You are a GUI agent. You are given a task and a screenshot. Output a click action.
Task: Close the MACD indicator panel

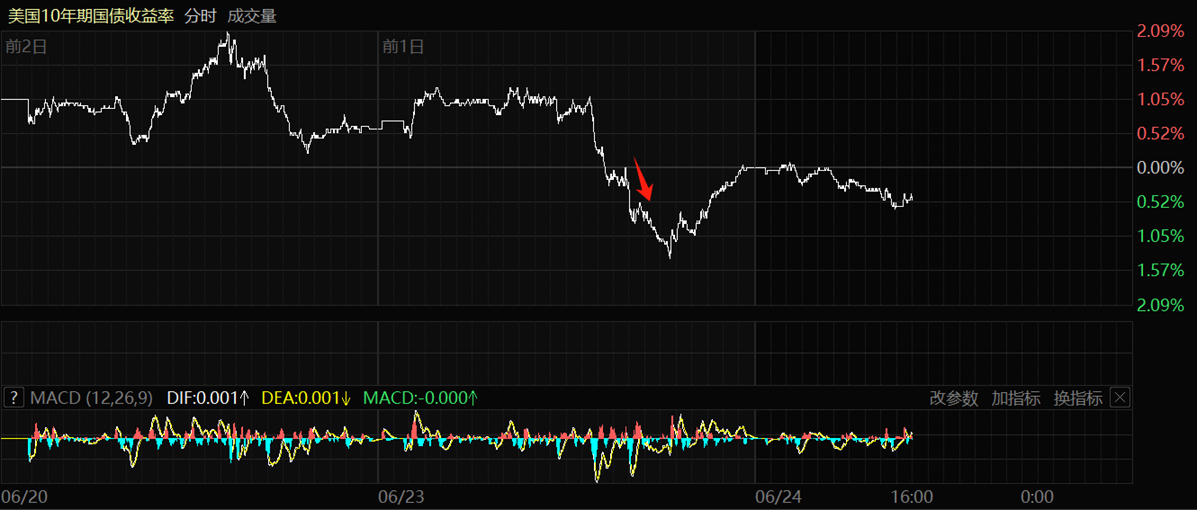1119,398
